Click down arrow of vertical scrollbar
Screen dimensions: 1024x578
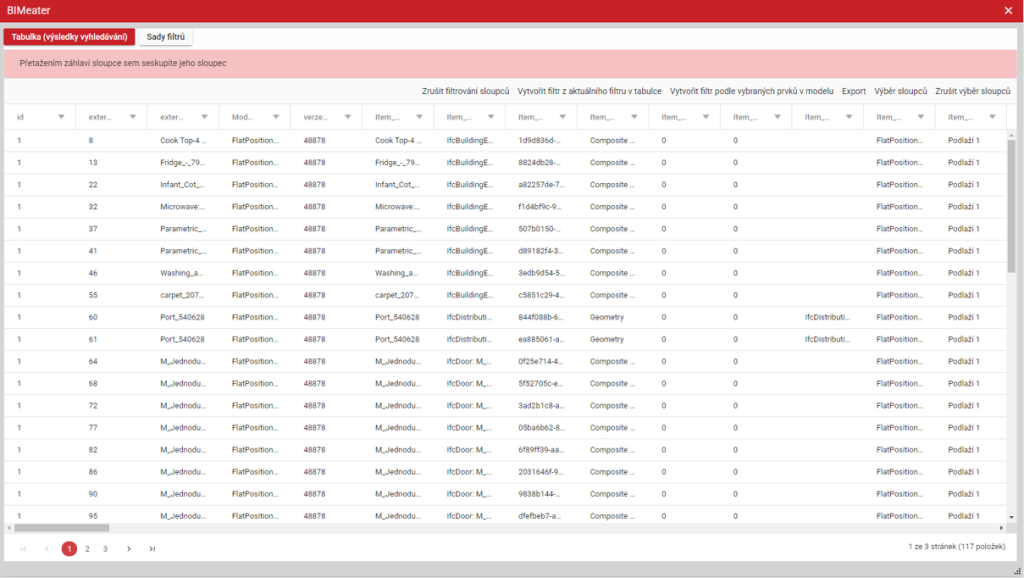point(1011,517)
